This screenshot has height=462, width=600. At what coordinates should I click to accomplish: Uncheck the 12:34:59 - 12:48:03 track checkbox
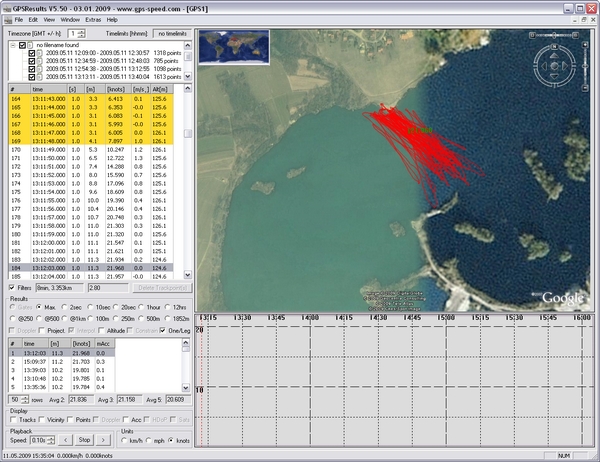[x=32, y=61]
